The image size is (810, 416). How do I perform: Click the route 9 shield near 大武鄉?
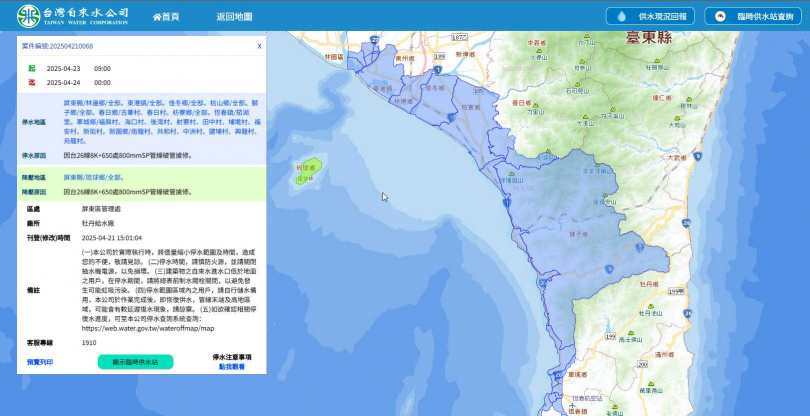pos(697,156)
